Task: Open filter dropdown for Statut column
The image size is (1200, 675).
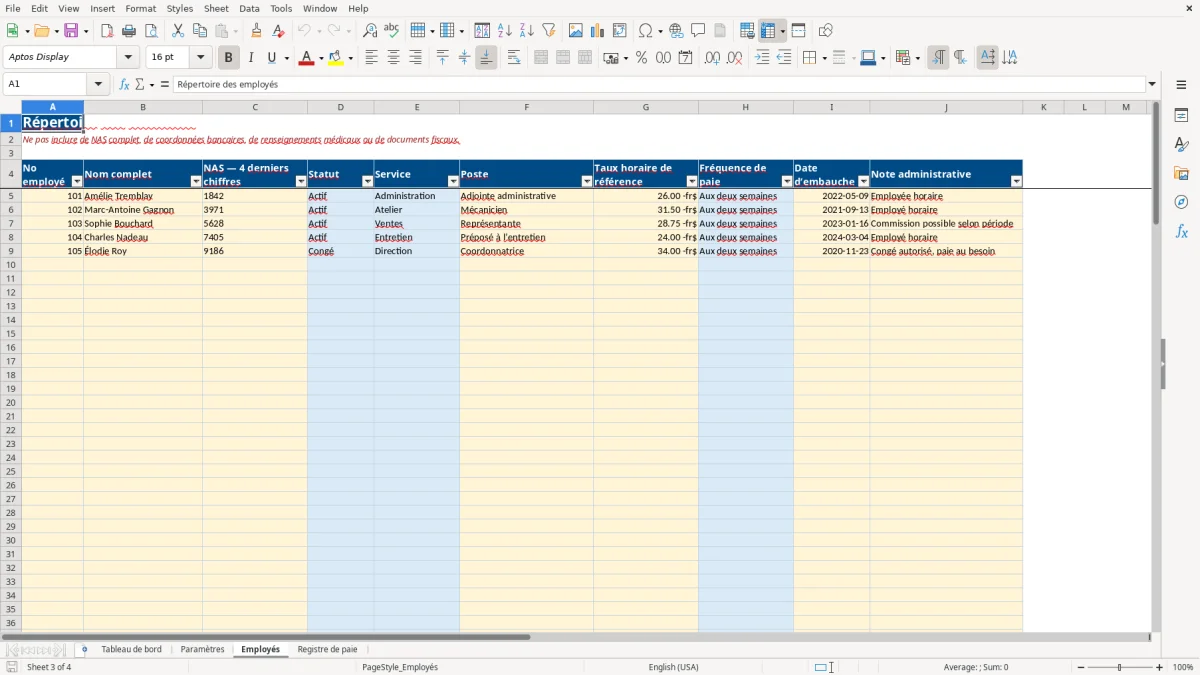Action: 367,182
